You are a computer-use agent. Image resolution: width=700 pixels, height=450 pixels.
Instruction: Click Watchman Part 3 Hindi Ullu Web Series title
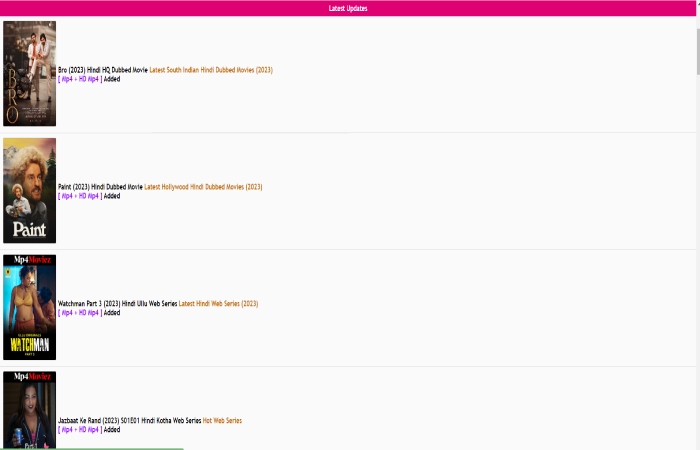click(117, 304)
